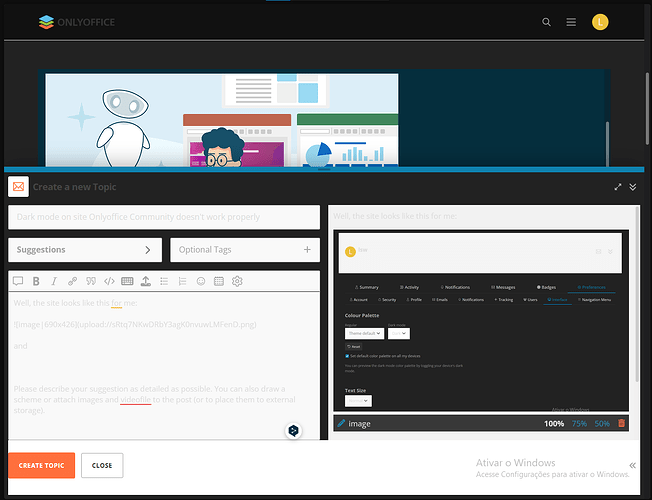Set image preview scale to 75%
652x500 pixels.
[579, 424]
